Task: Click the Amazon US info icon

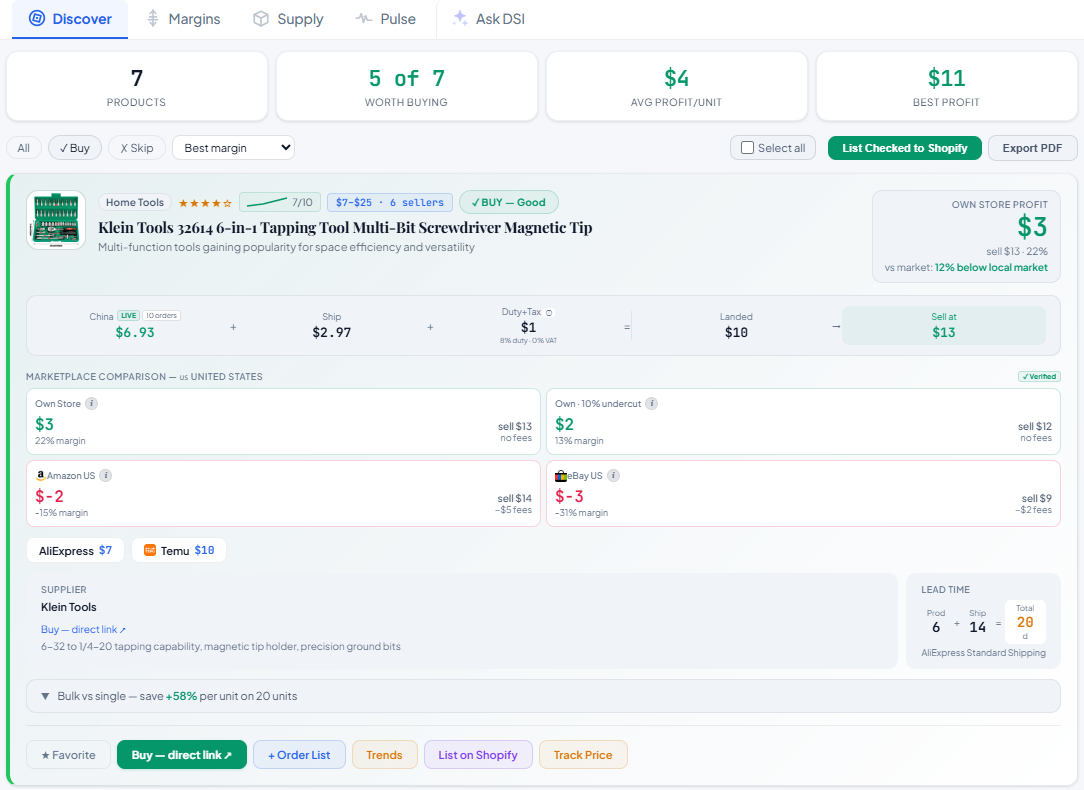Action: click(106, 476)
